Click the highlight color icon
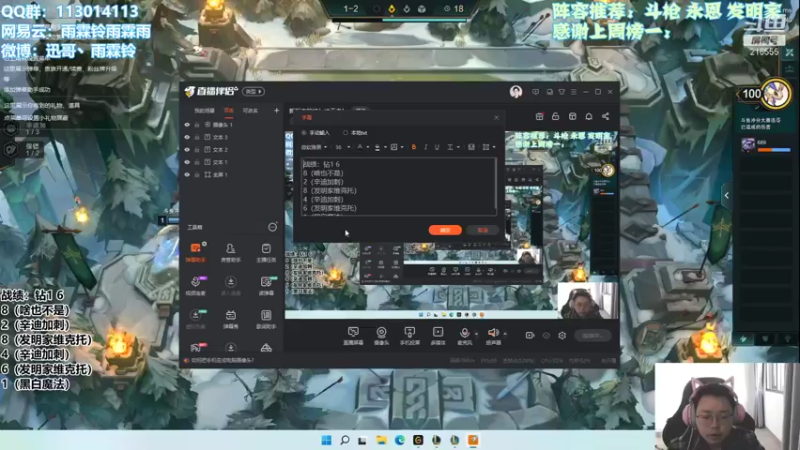 click(x=377, y=147)
